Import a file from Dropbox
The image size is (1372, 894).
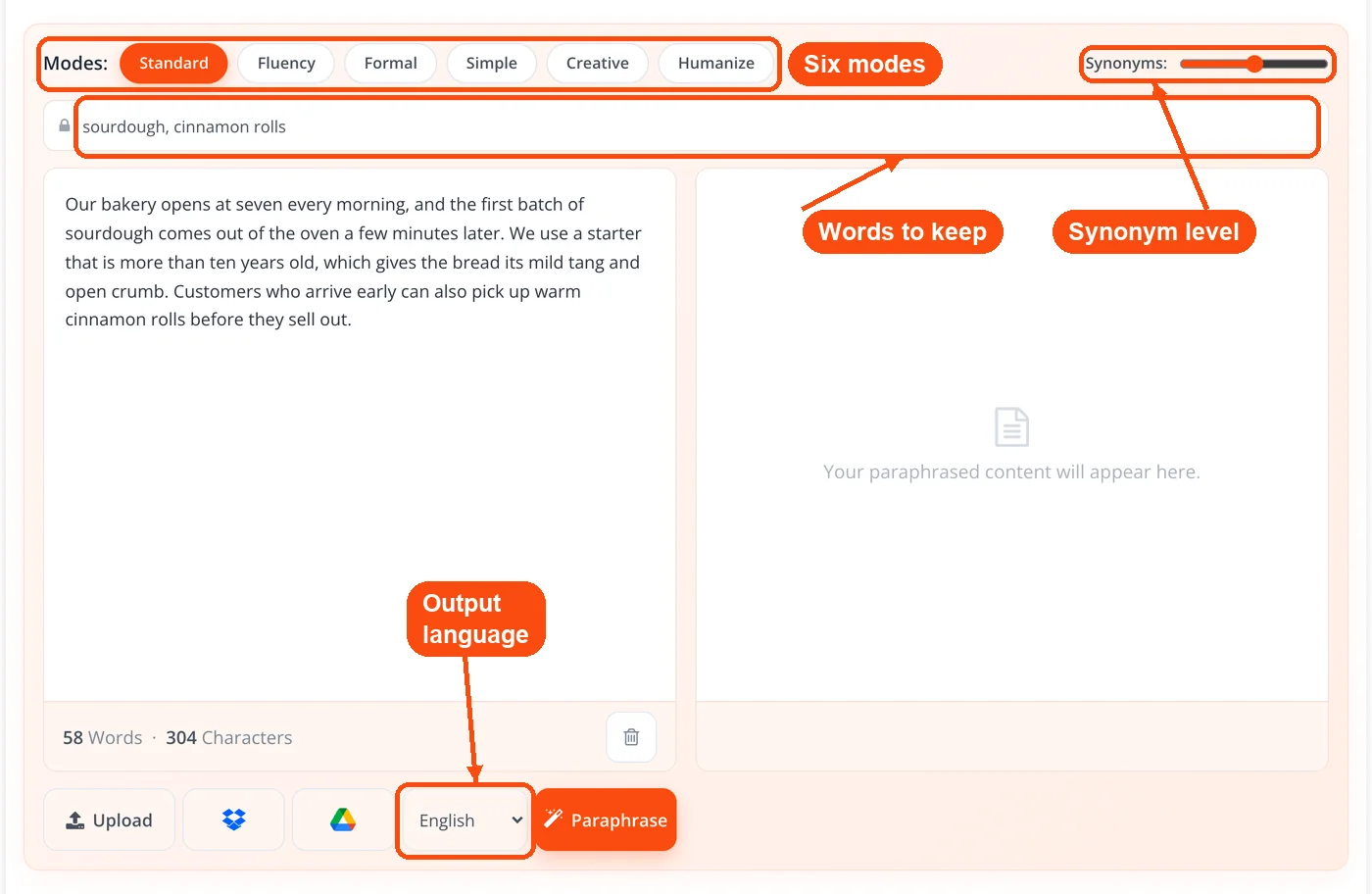pos(233,819)
